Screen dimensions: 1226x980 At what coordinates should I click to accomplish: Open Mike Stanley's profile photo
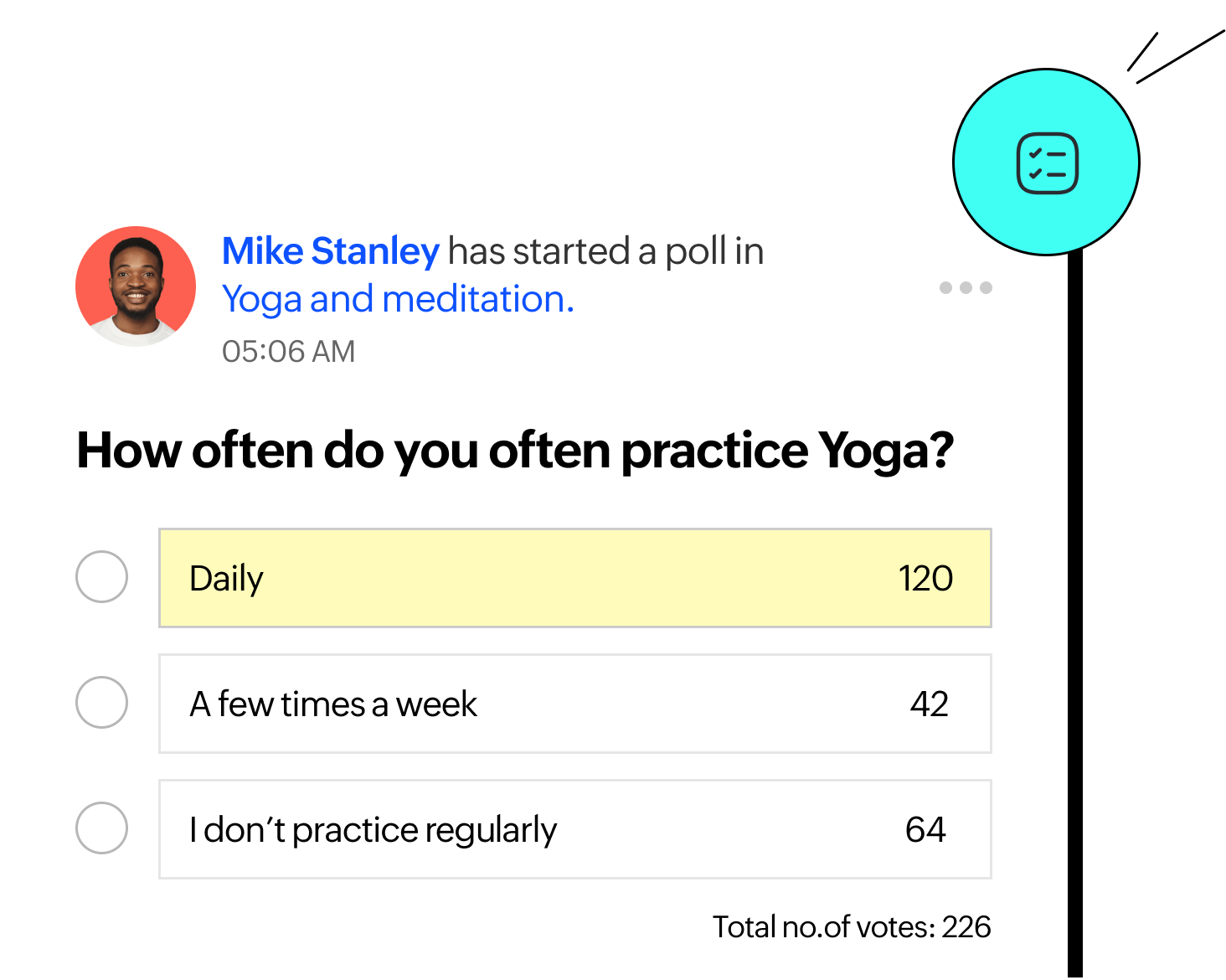click(x=136, y=286)
